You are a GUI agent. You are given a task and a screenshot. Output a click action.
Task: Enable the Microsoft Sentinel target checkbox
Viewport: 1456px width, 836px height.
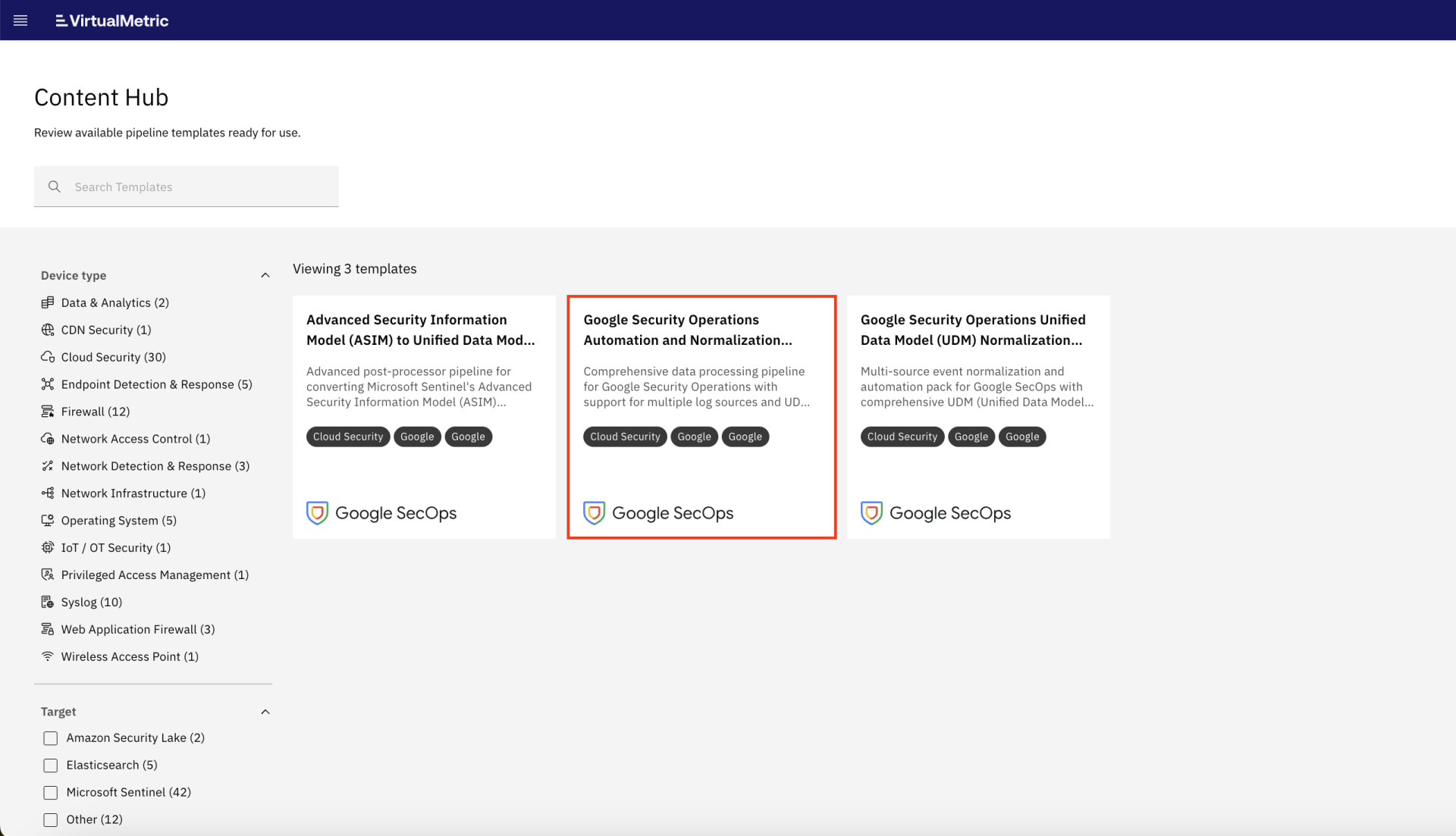[50, 792]
